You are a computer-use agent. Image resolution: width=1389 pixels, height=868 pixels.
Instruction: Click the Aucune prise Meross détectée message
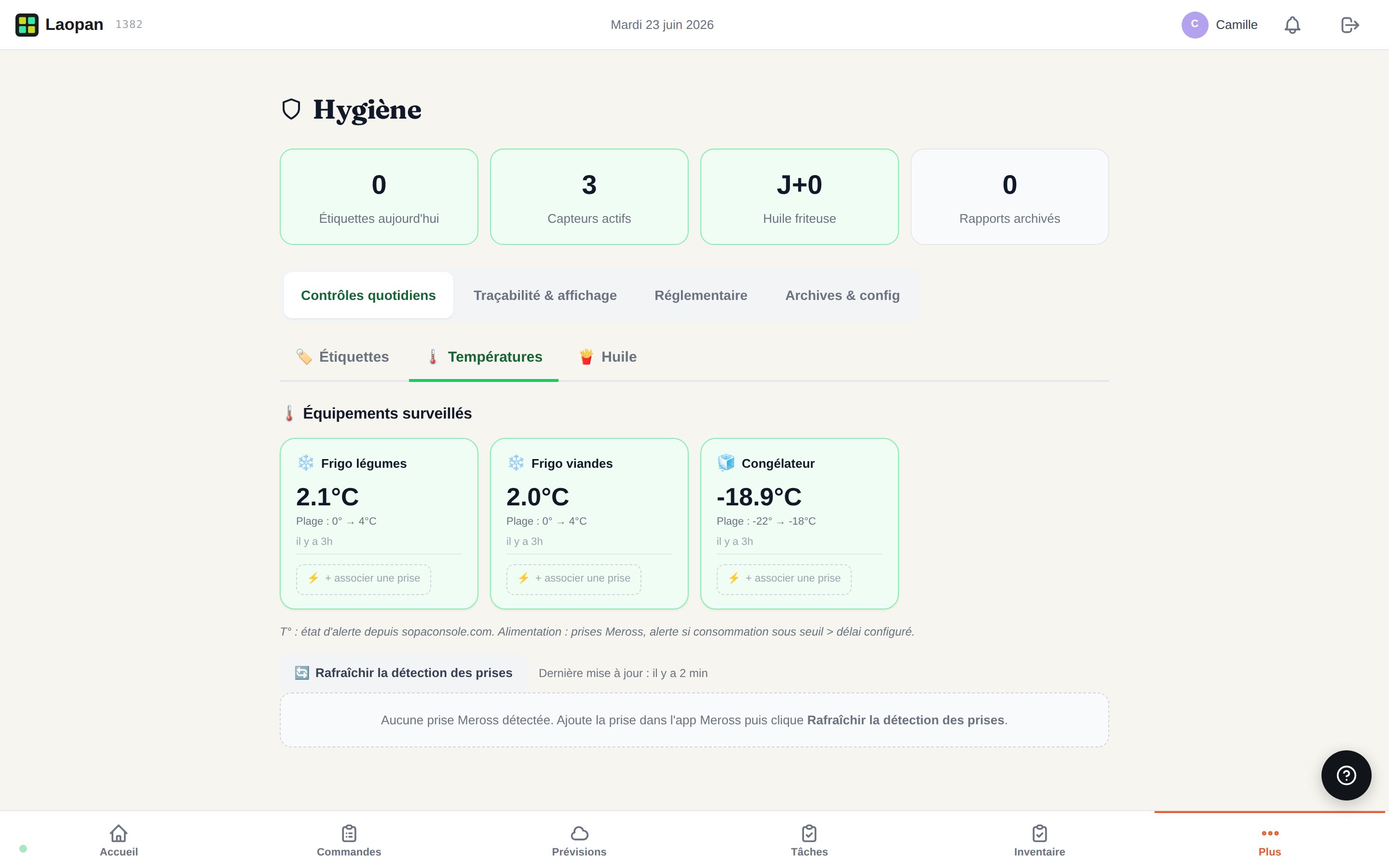pos(694,720)
